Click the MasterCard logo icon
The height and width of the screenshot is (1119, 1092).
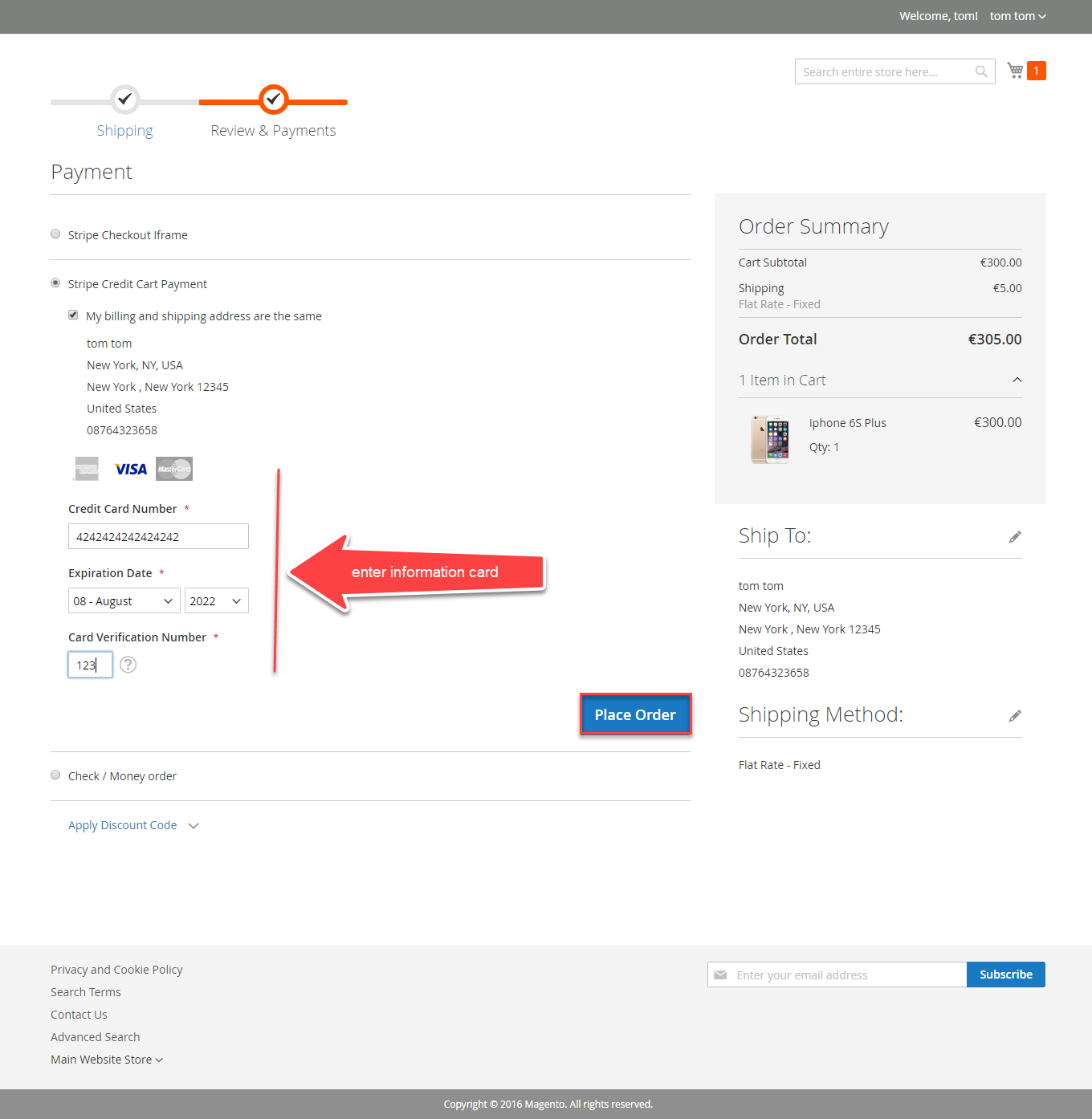click(174, 470)
